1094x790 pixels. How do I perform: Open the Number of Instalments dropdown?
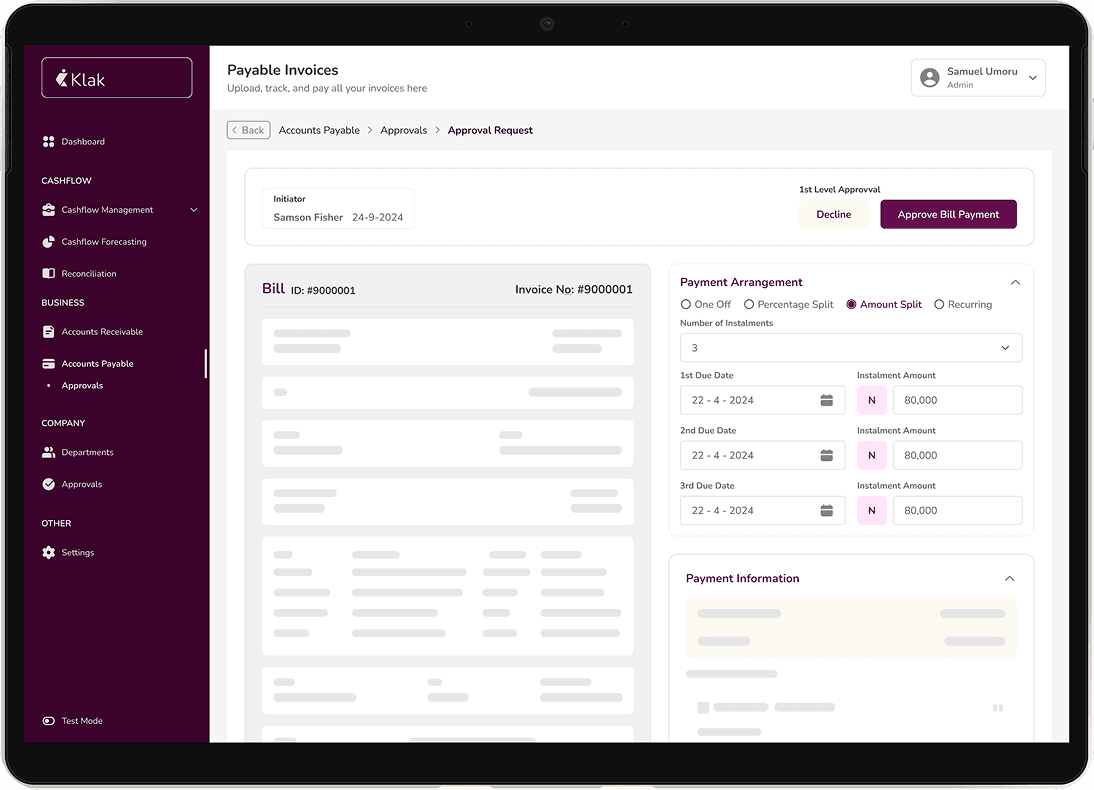(850, 348)
